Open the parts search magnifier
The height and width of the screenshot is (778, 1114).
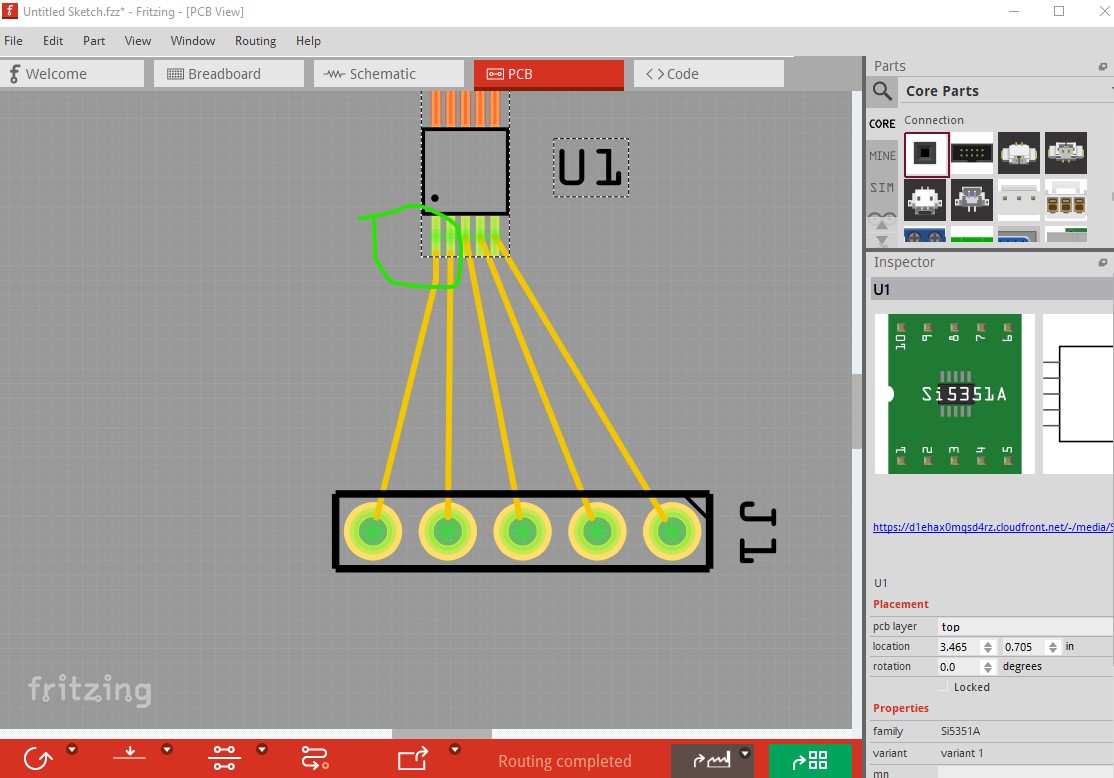tap(882, 91)
